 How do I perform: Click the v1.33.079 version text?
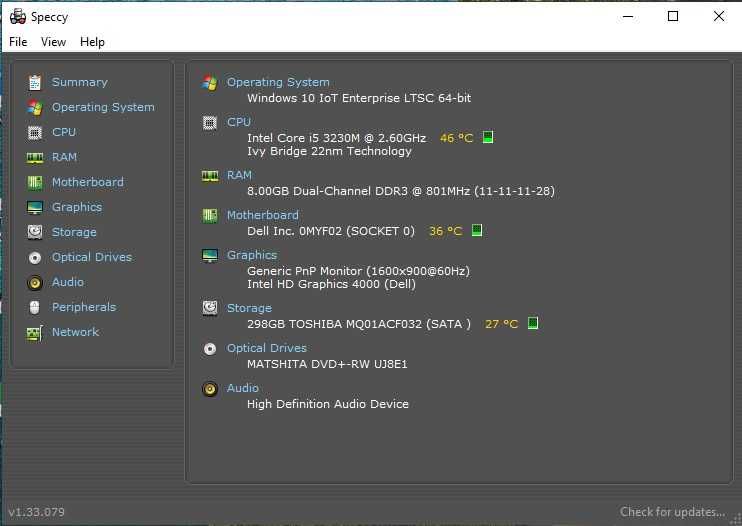[x=36, y=512]
